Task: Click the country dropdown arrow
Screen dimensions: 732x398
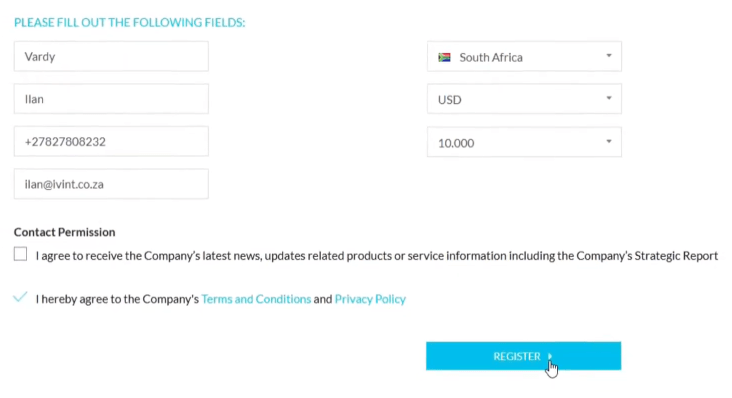Action: 609,56
